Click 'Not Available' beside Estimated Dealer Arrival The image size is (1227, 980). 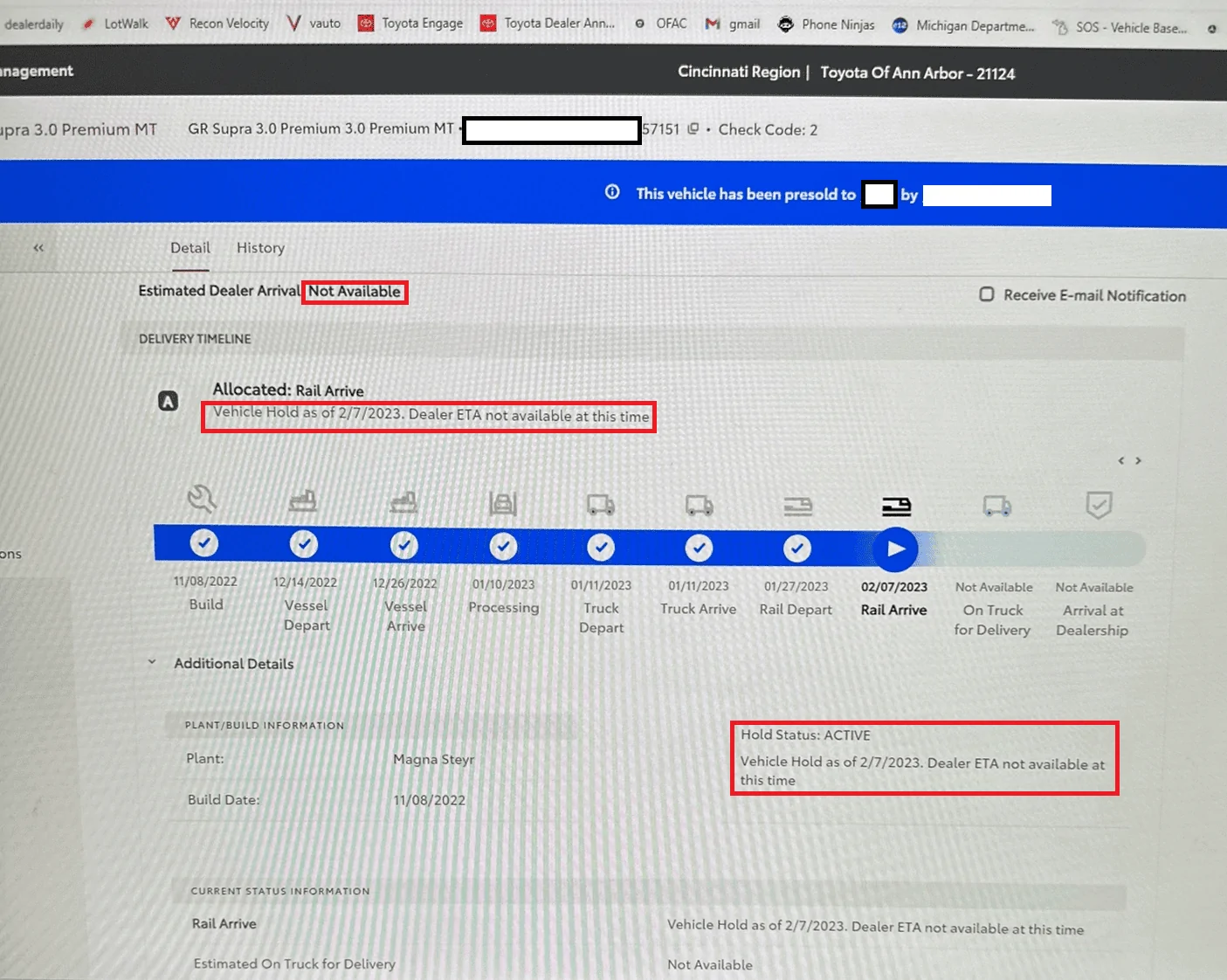click(x=355, y=292)
